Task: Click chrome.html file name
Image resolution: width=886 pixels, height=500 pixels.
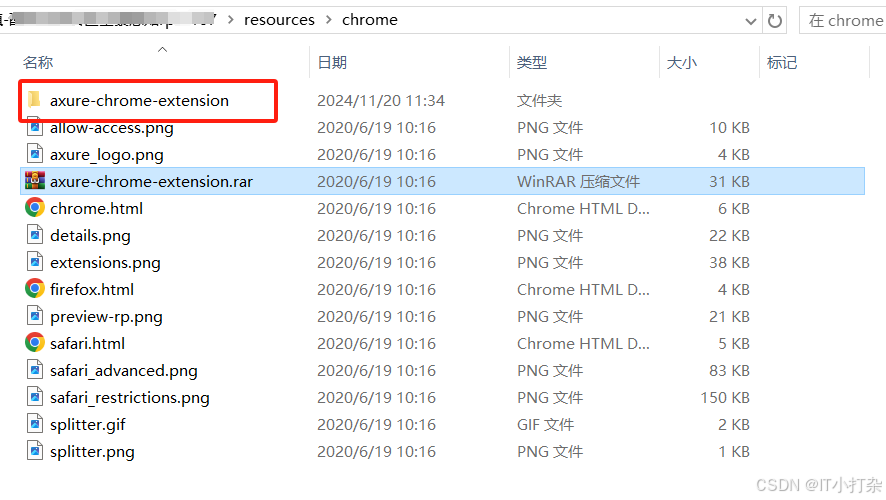Action: click(96, 208)
